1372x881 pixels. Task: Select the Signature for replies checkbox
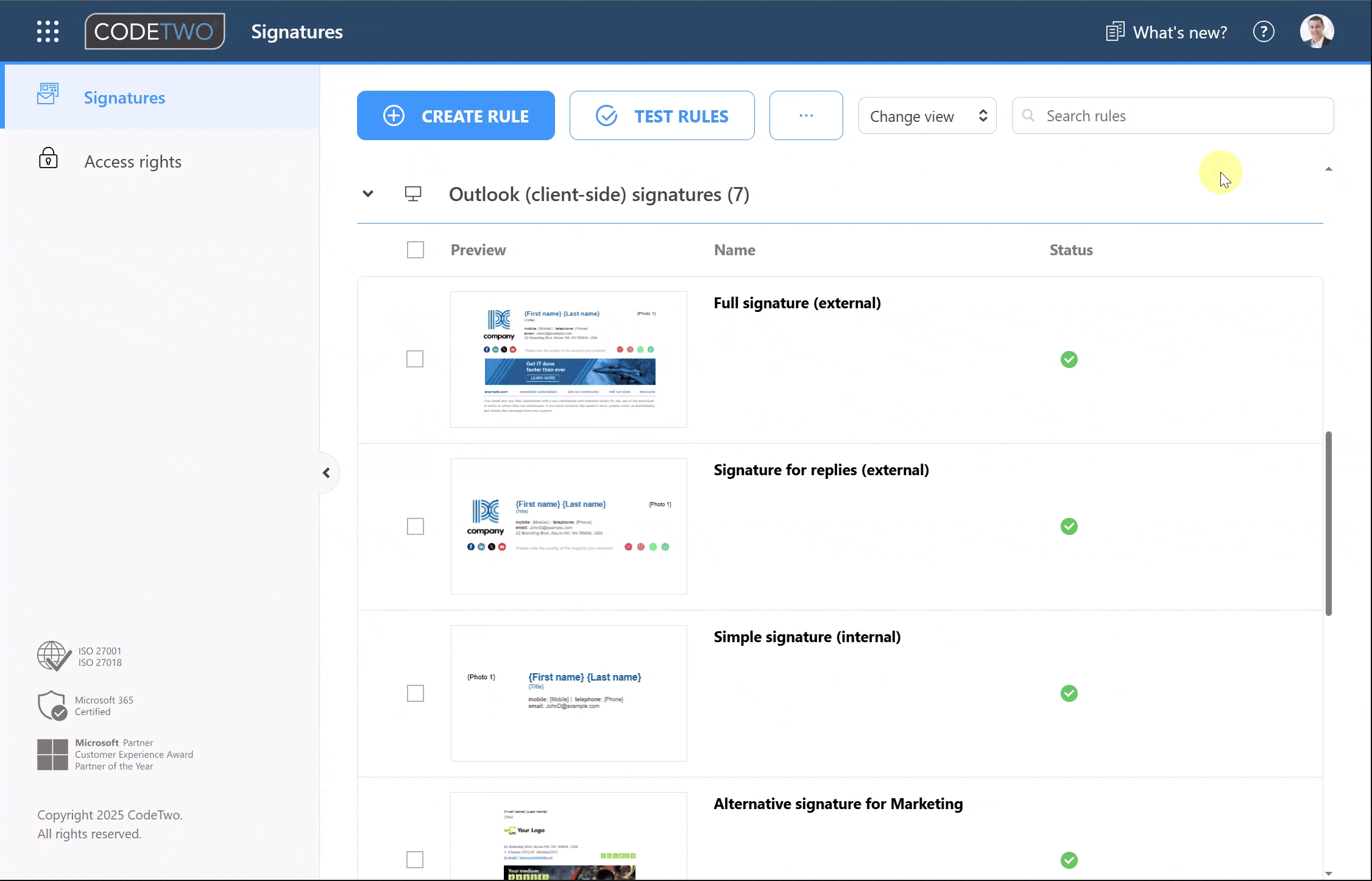[x=415, y=526]
